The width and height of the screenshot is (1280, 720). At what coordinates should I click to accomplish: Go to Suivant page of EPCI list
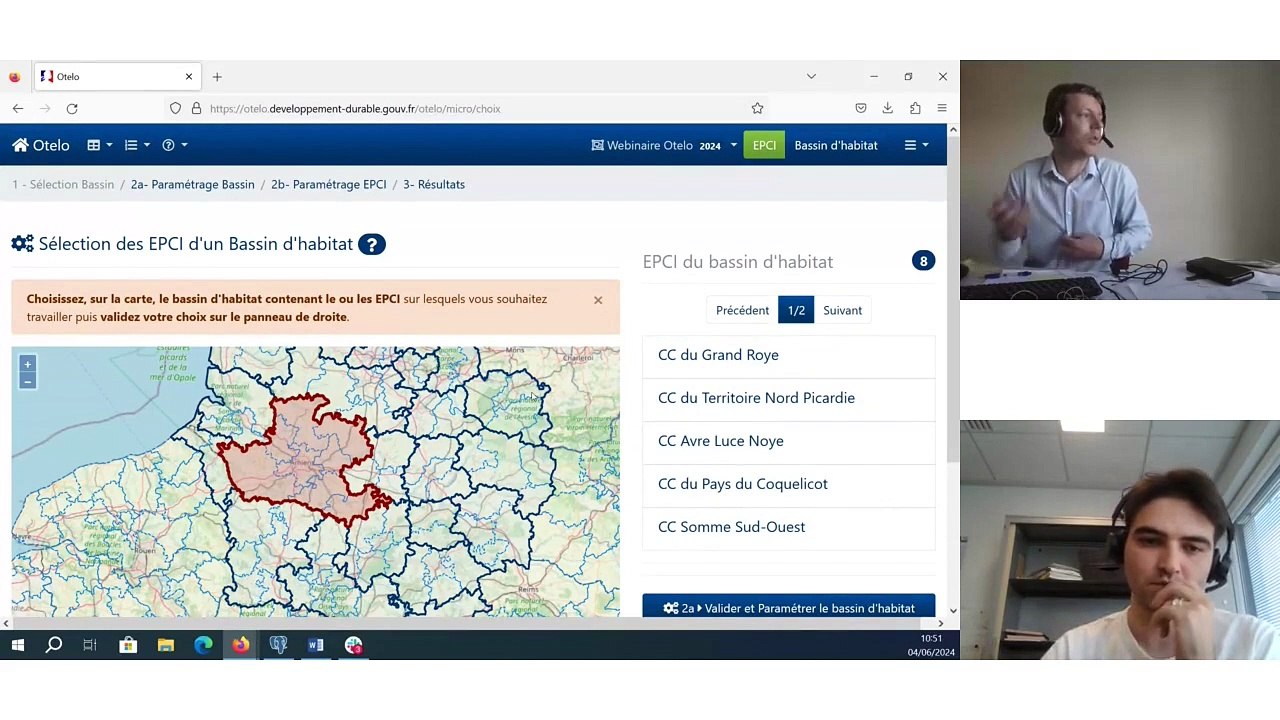842,310
